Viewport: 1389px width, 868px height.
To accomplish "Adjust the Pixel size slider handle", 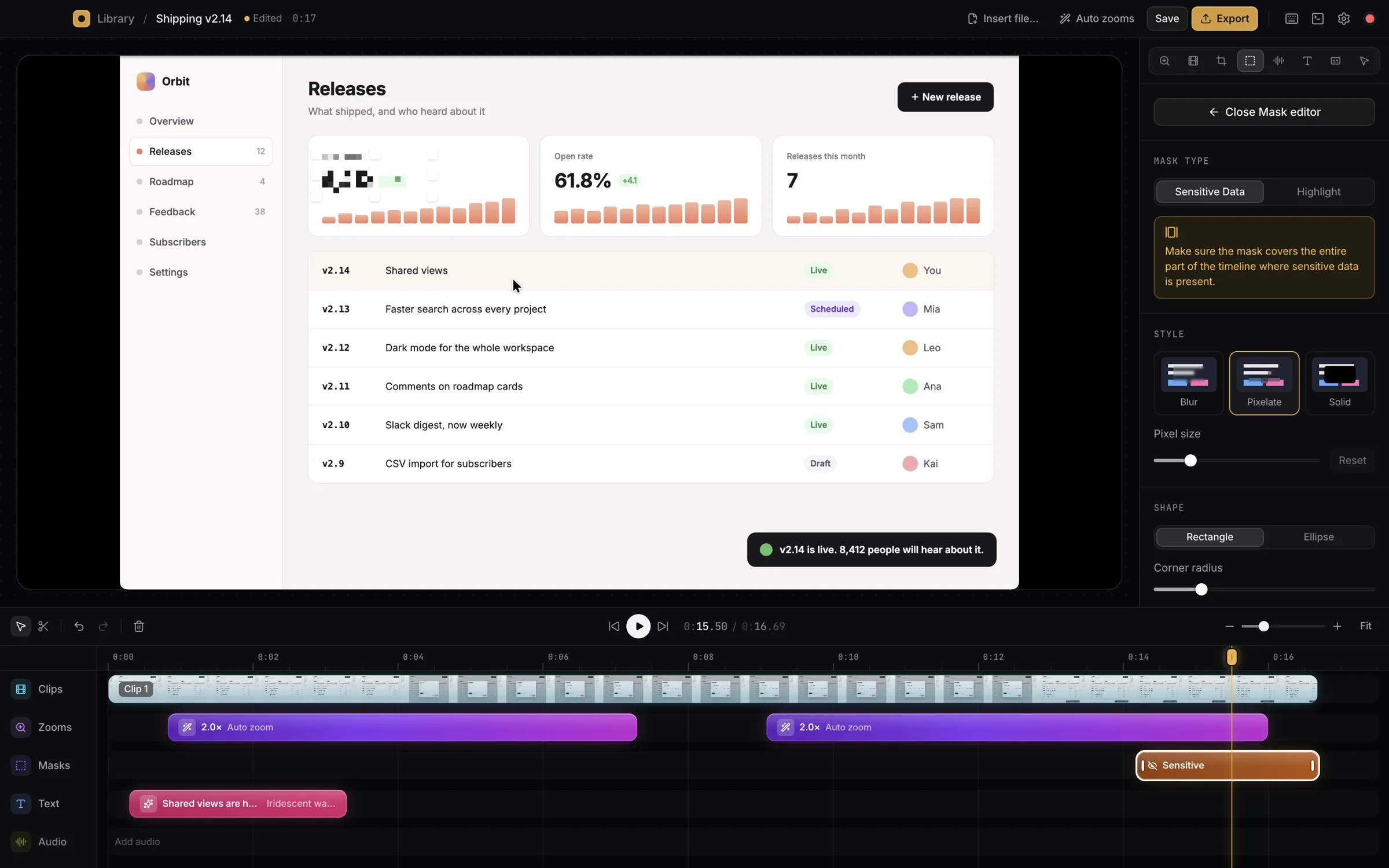I will tap(1190, 461).
